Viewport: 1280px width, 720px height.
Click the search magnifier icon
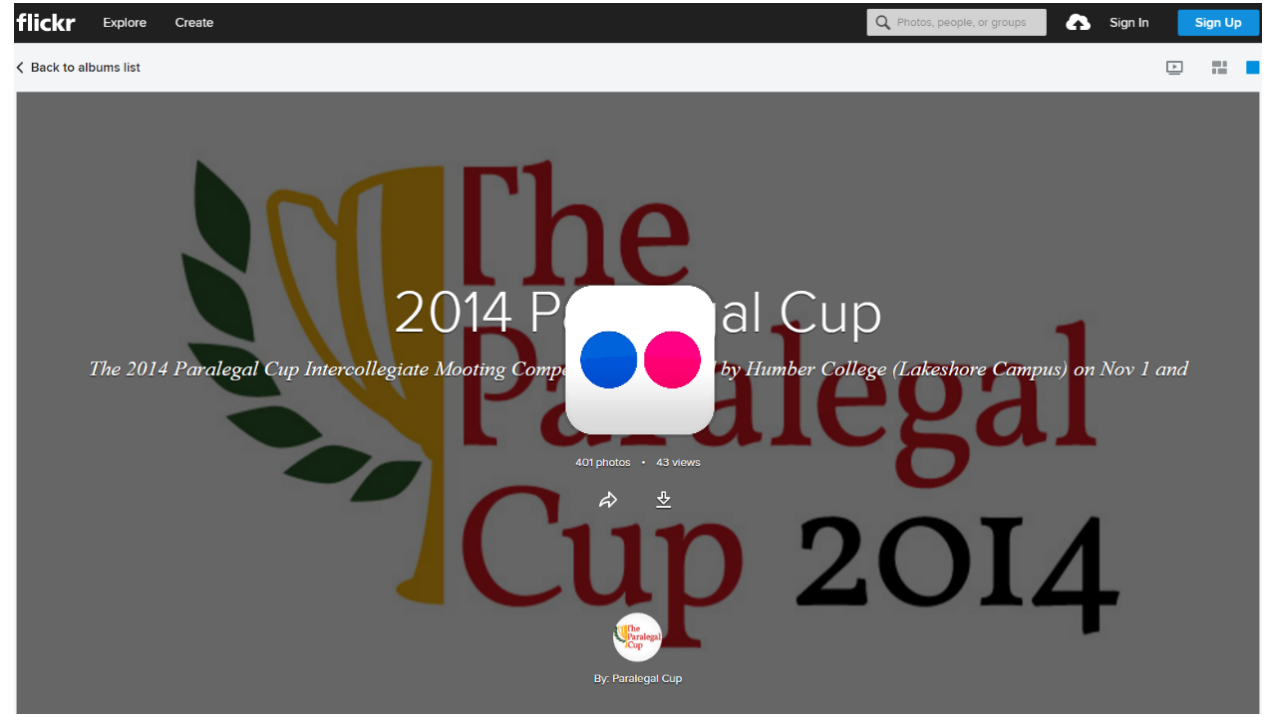tap(882, 22)
